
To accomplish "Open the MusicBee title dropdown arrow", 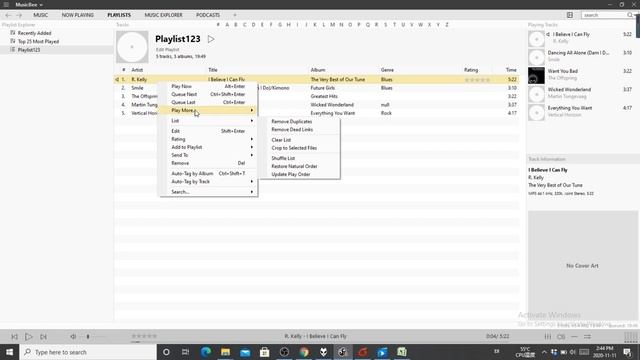I will pos(41,5).
